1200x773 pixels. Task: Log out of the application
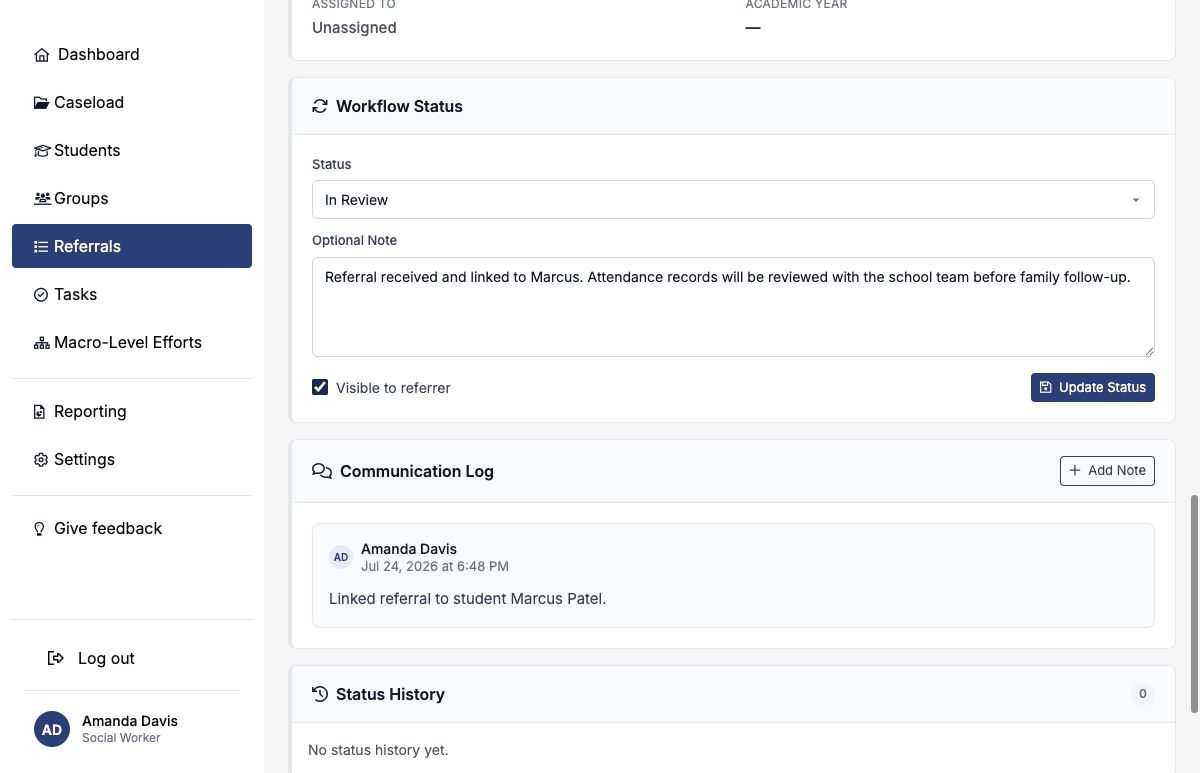click(132, 658)
